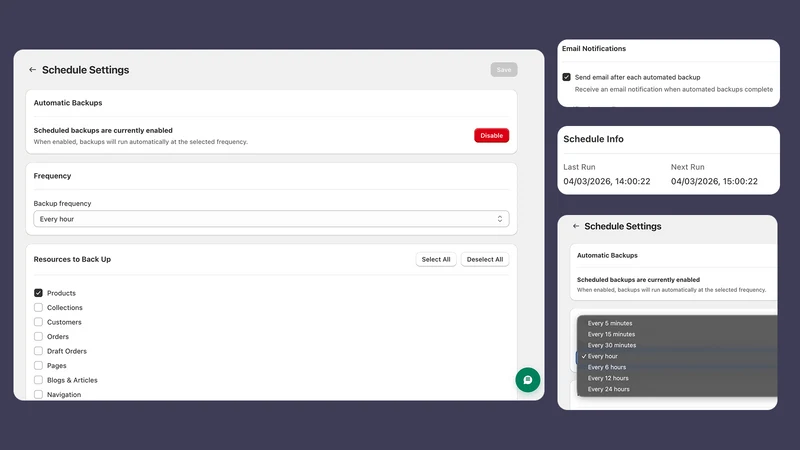Viewport: 800px width, 450px height.
Task: Uncheck the Products checkbox
Action: coord(38,293)
